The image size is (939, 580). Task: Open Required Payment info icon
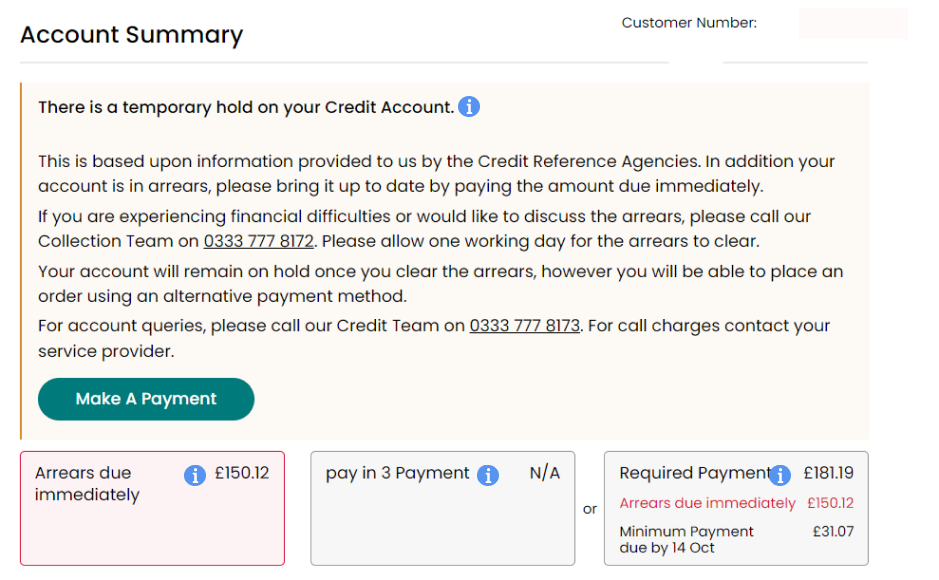[x=780, y=475]
